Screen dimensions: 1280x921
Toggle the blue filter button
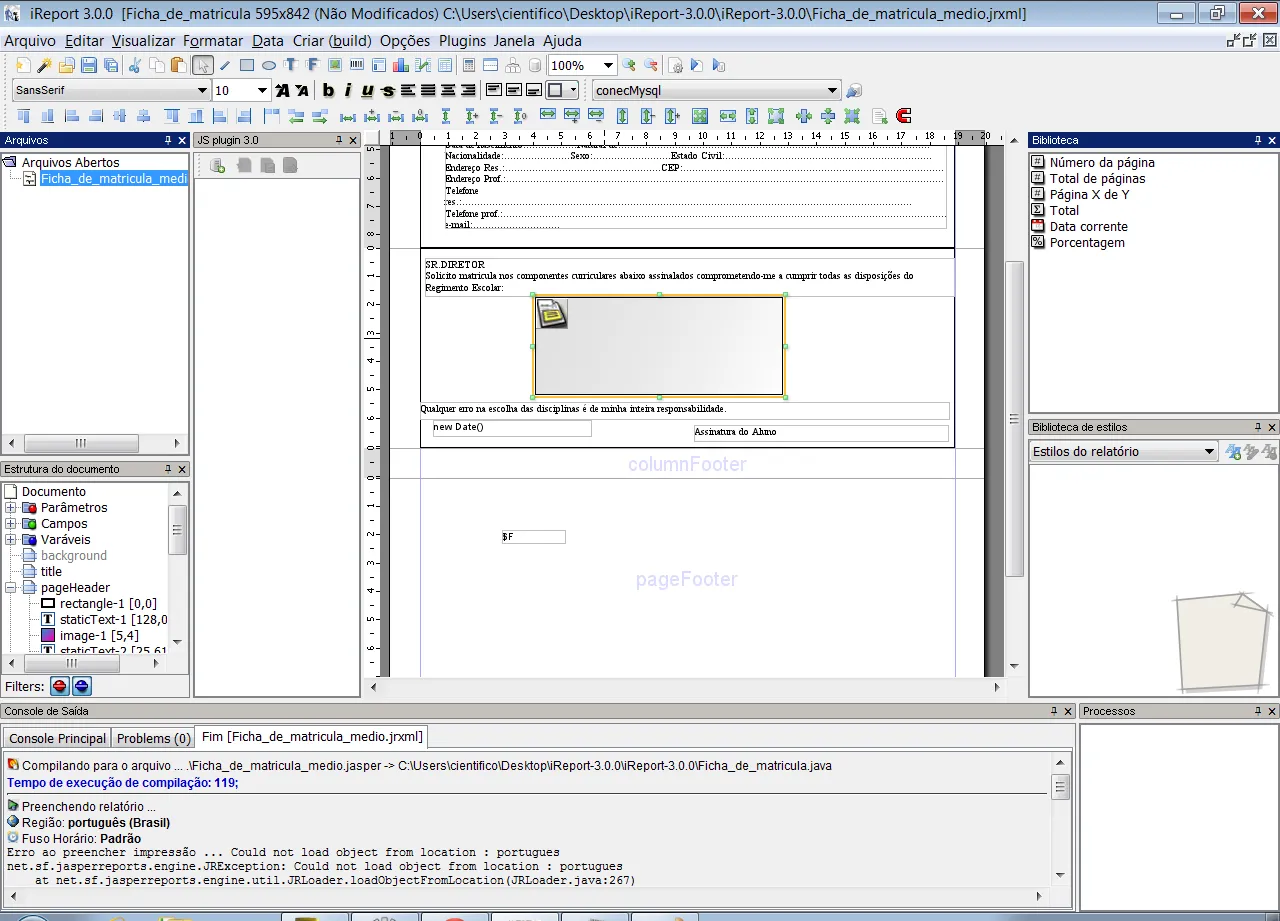pyautogui.click(x=82, y=686)
